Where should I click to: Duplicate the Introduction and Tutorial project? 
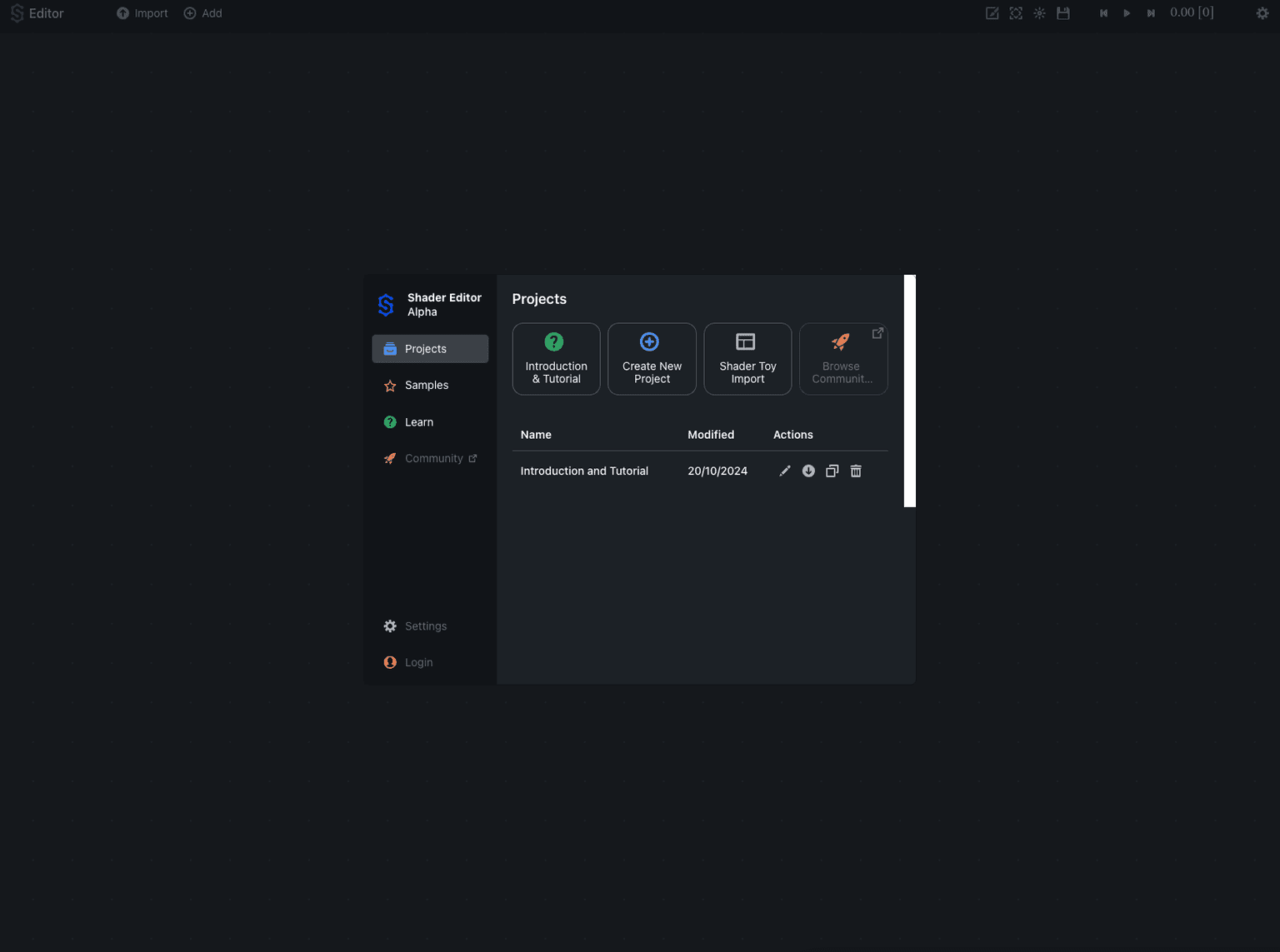pos(832,471)
